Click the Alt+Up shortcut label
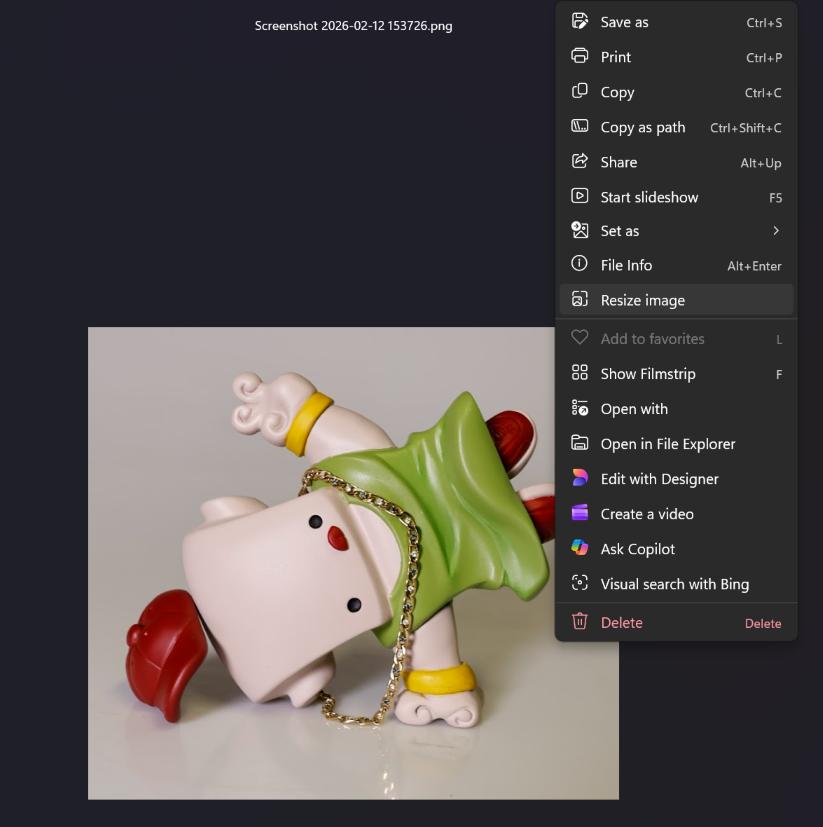Screen dimensions: 823x827 [x=761, y=163]
